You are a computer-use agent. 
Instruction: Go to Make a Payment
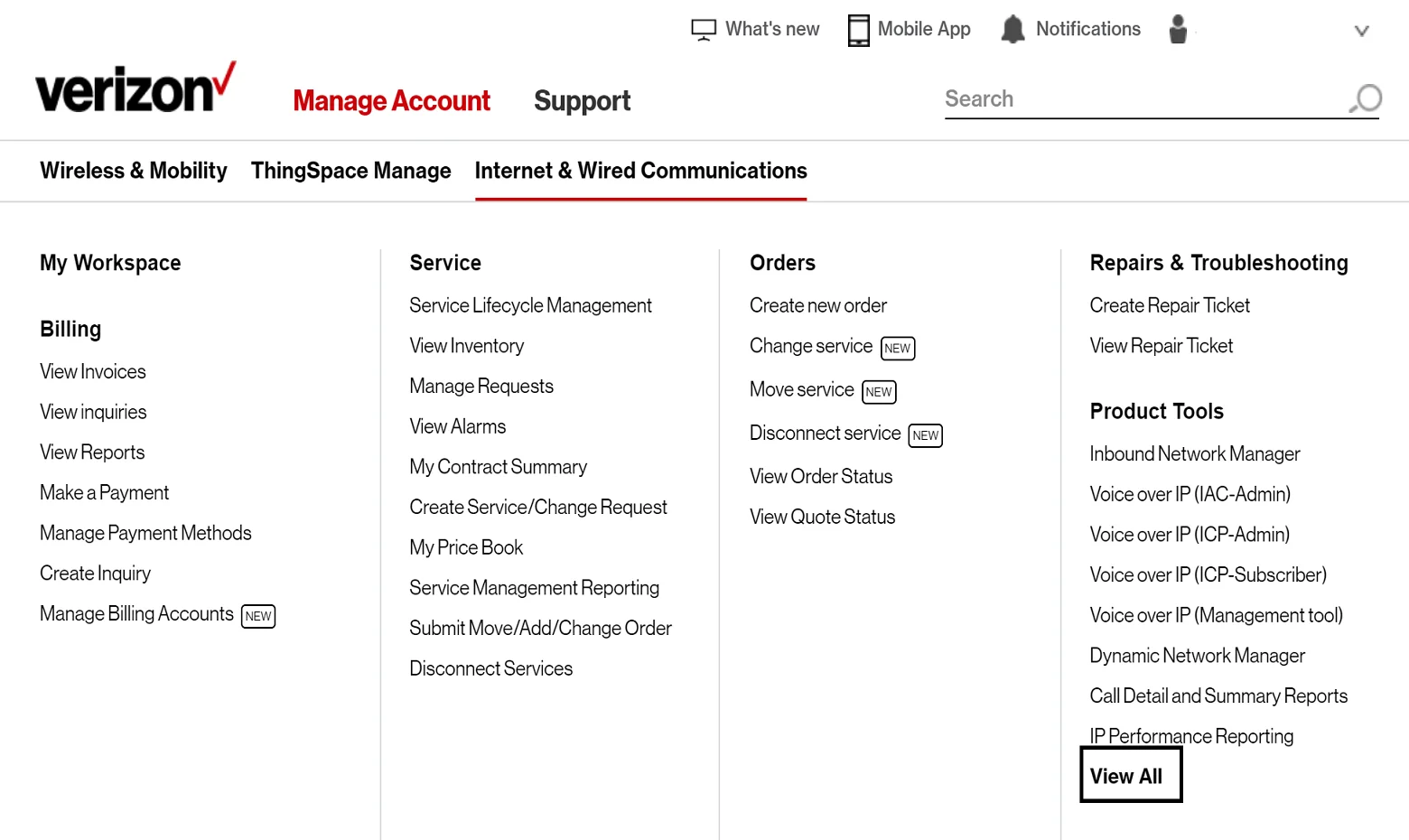(x=105, y=493)
